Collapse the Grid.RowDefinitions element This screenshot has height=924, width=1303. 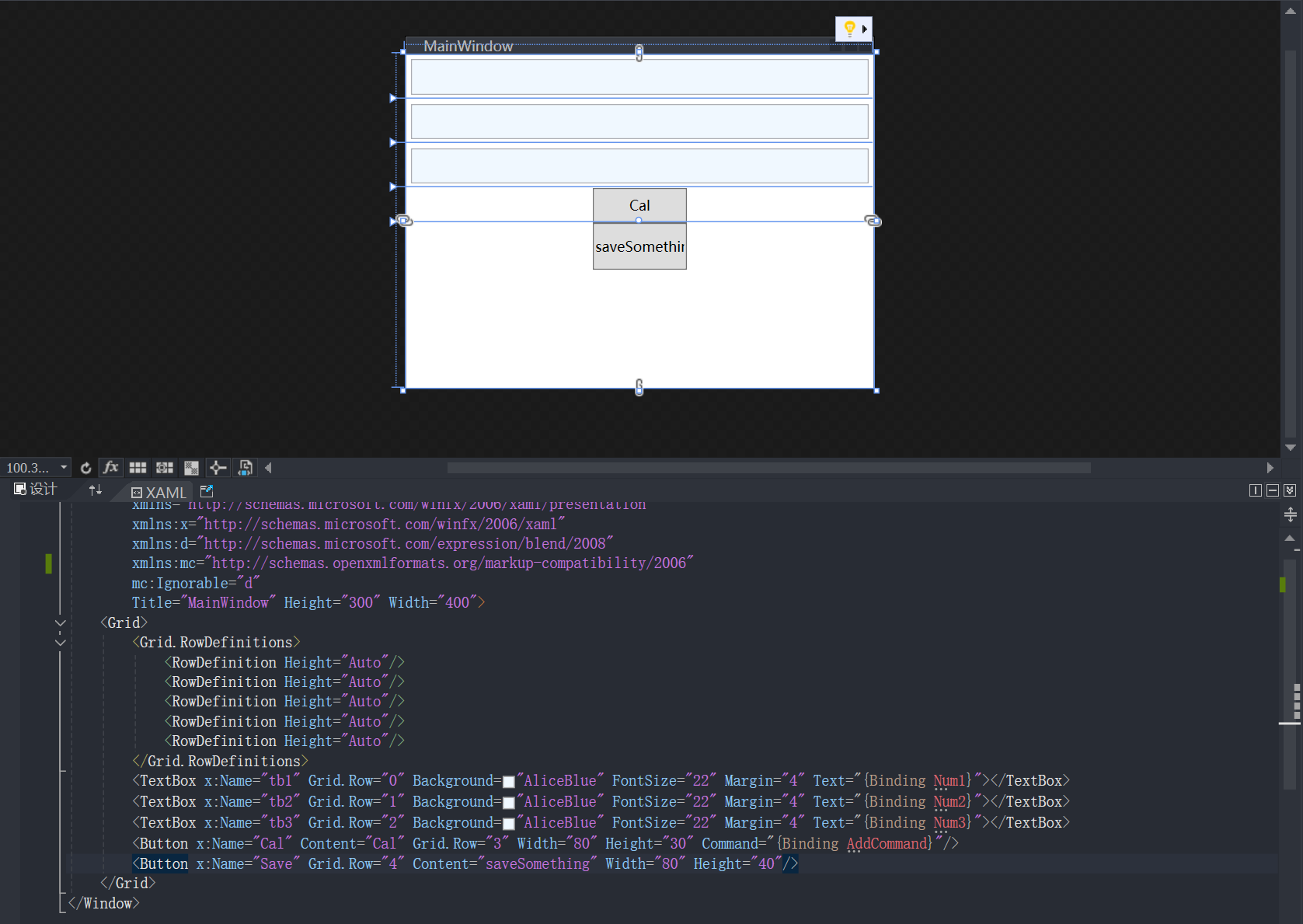(60, 643)
